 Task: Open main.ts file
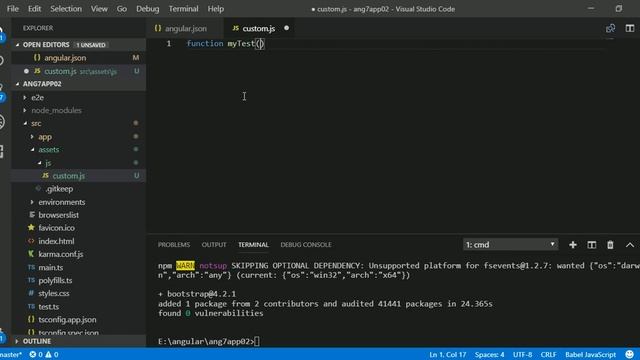pyautogui.click(x=78, y=267)
